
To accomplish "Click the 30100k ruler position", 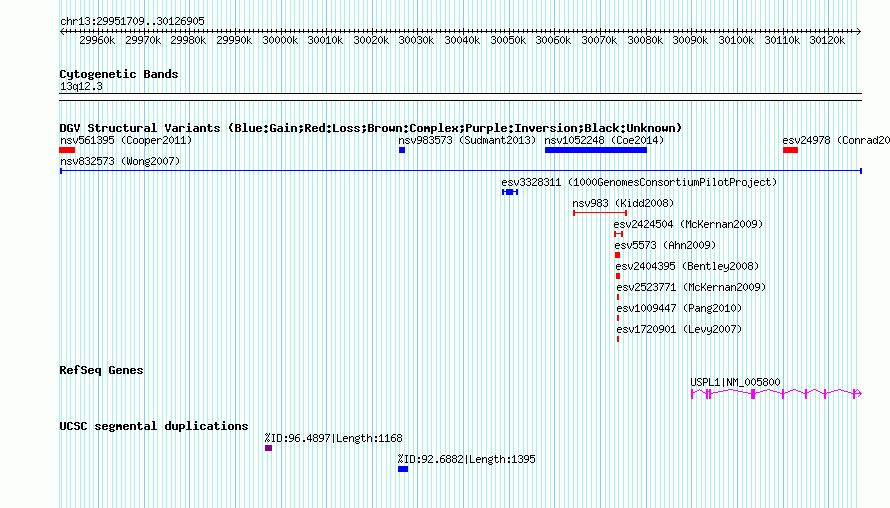I will pos(736,40).
